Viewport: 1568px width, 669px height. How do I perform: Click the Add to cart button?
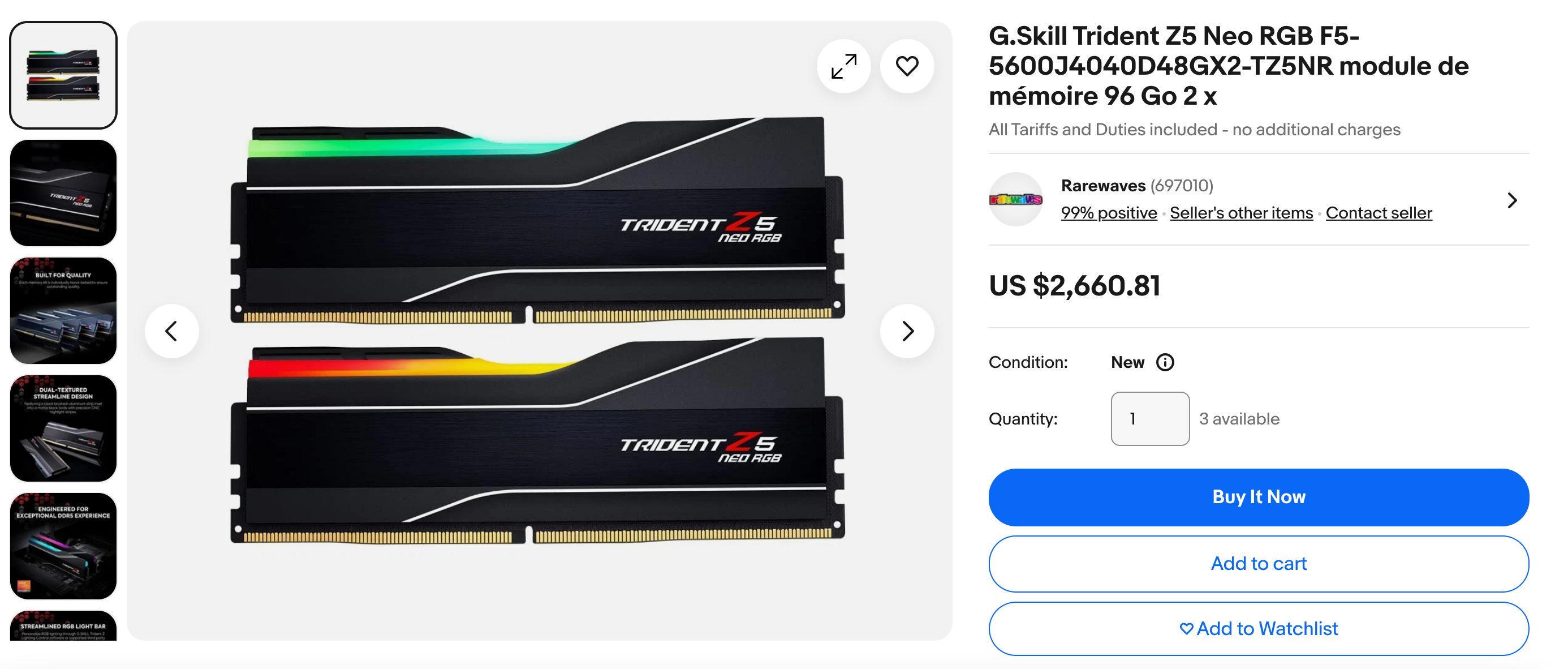1259,564
